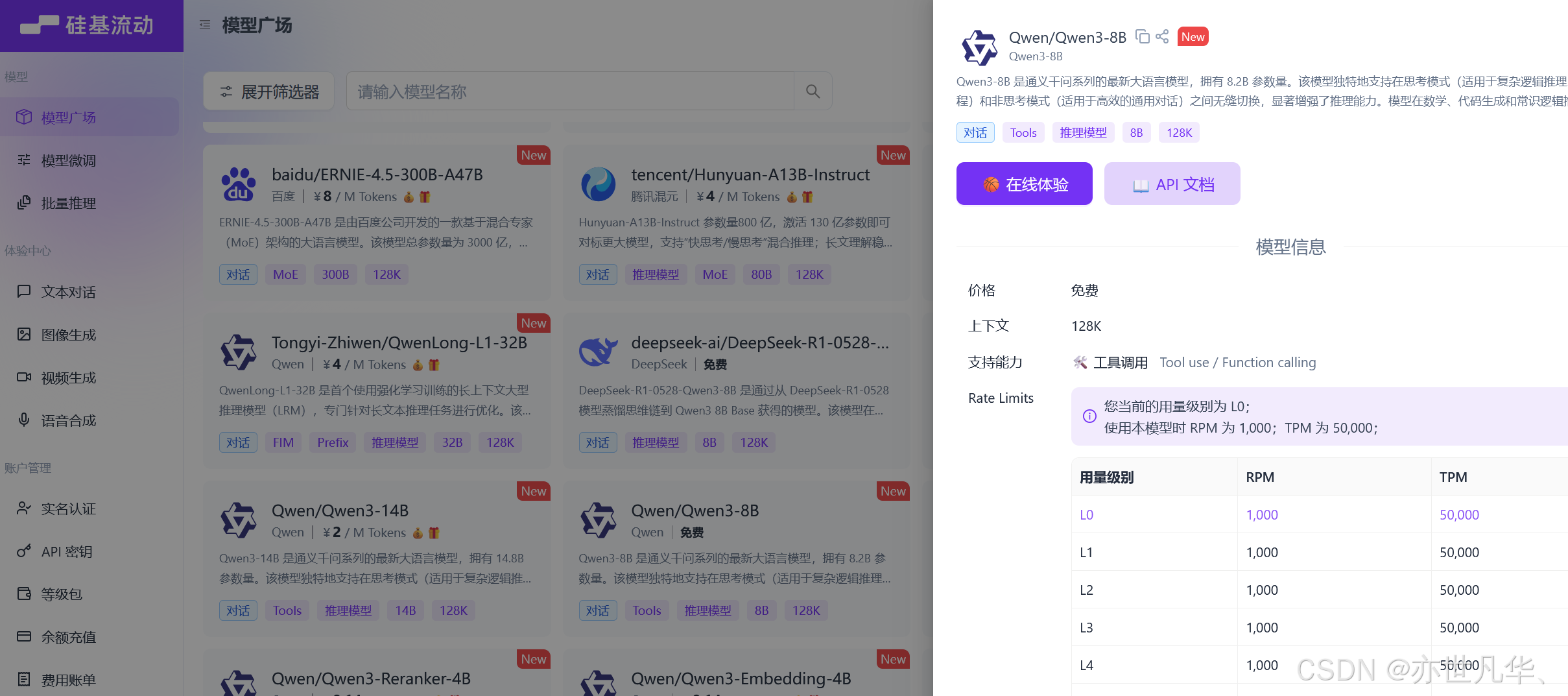
Task: Click the 在线体验 button
Action: (x=1024, y=184)
